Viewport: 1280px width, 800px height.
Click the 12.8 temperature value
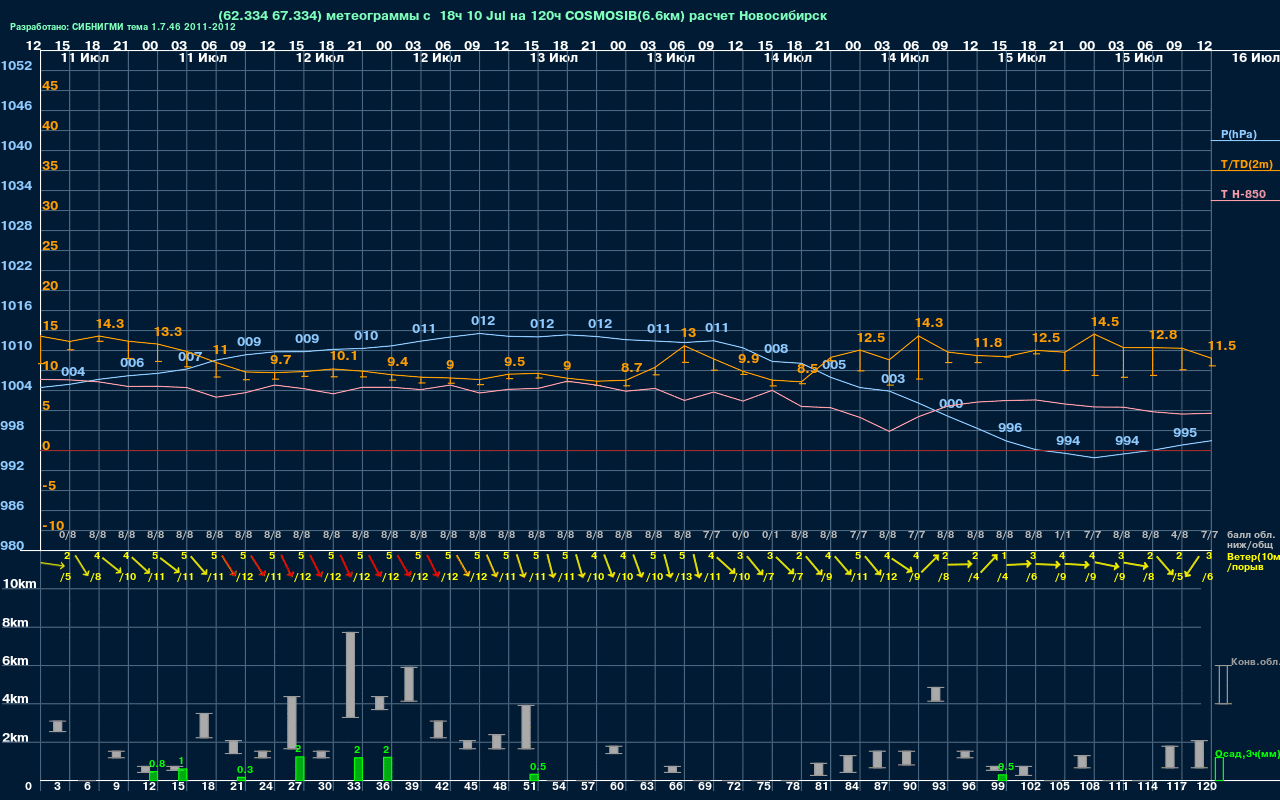(1163, 334)
